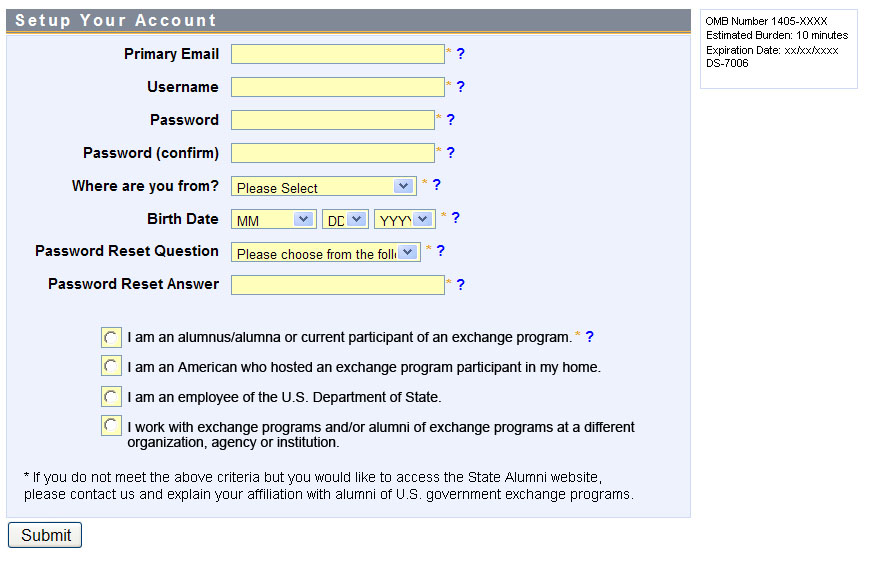Viewport: 875px width, 562px height.
Task: Click into the Primary Email field
Action: pos(337,54)
